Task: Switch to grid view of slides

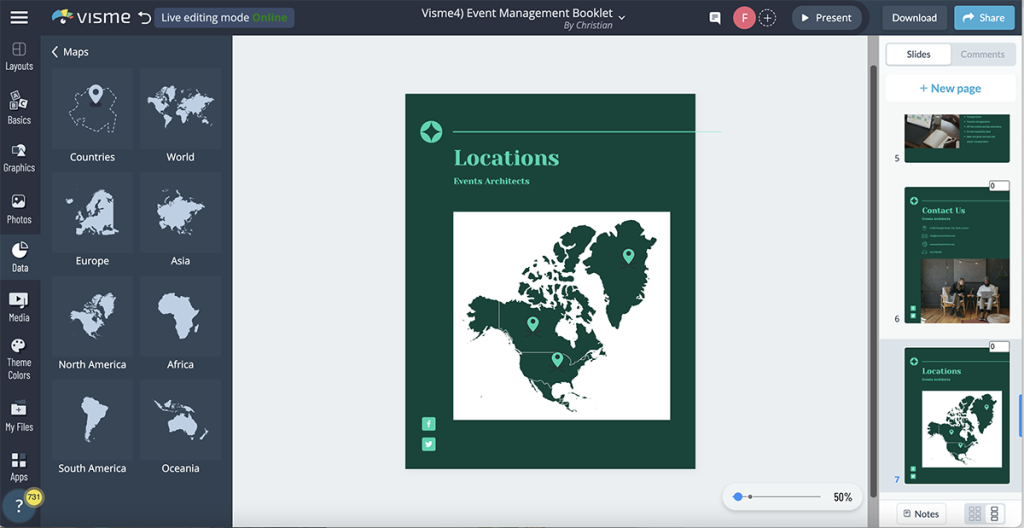Action: point(973,514)
